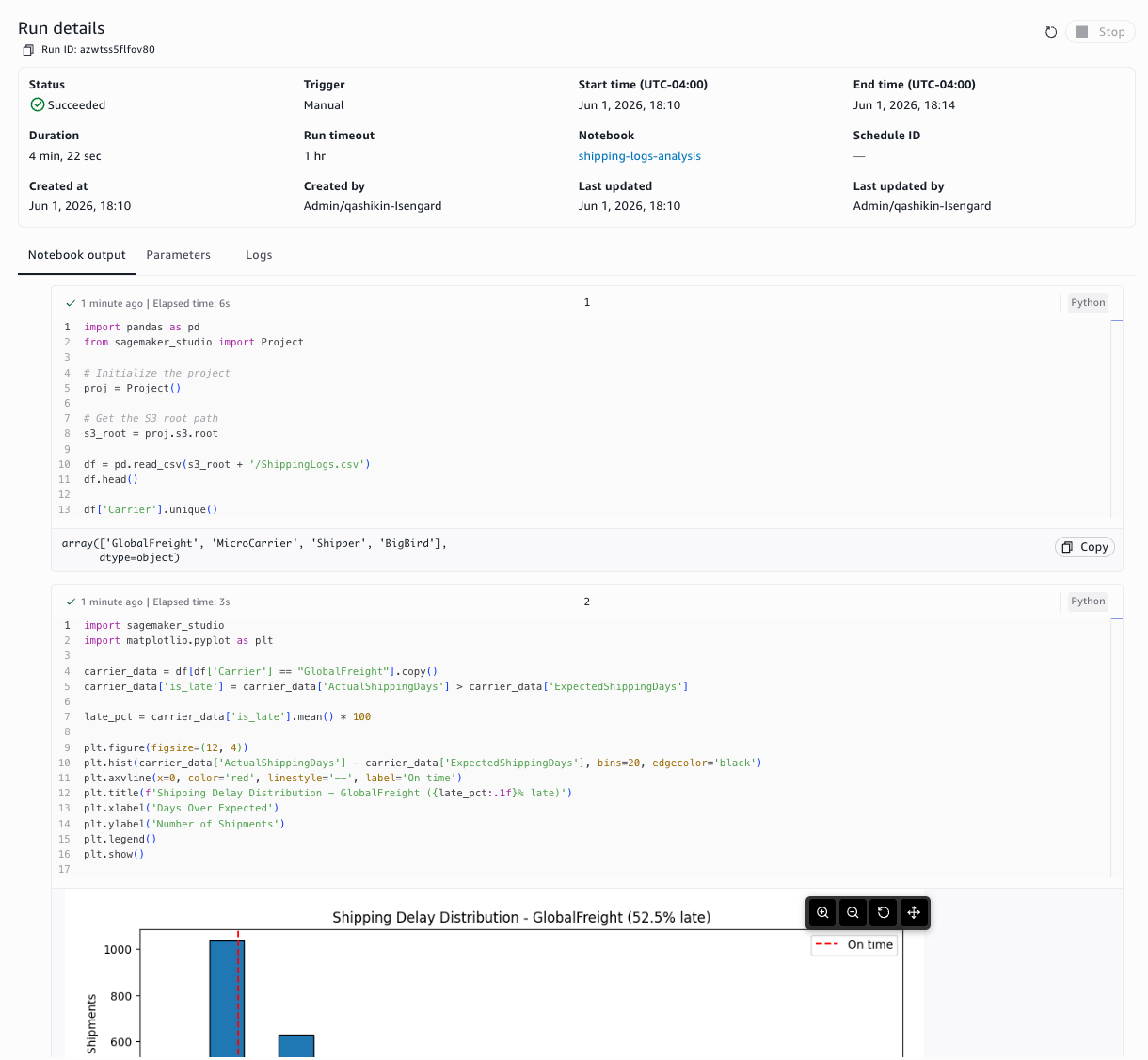Open the shipping-logs-analysis notebook link
This screenshot has height=1060, width=1148.
point(640,156)
